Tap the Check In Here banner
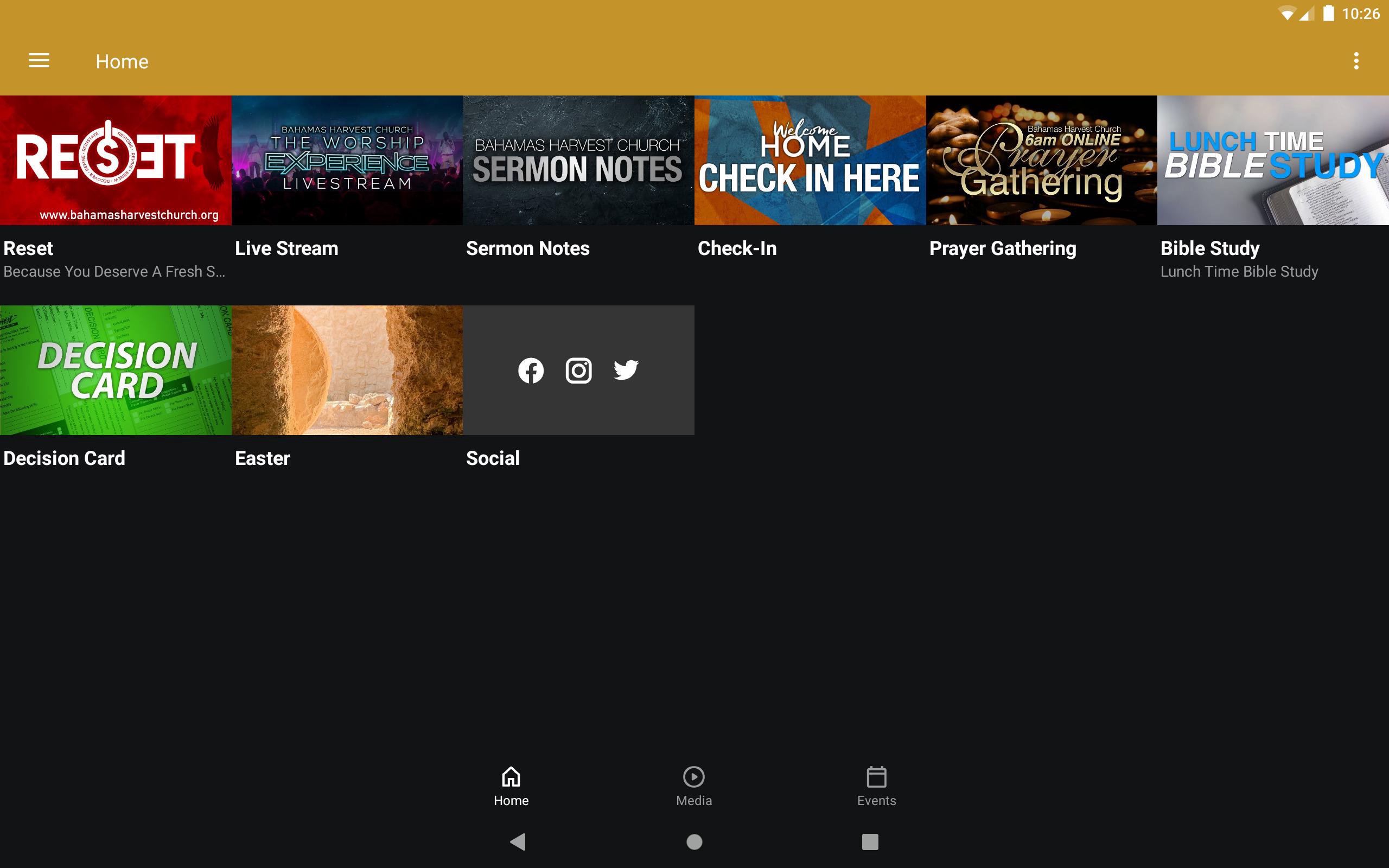 (x=810, y=160)
